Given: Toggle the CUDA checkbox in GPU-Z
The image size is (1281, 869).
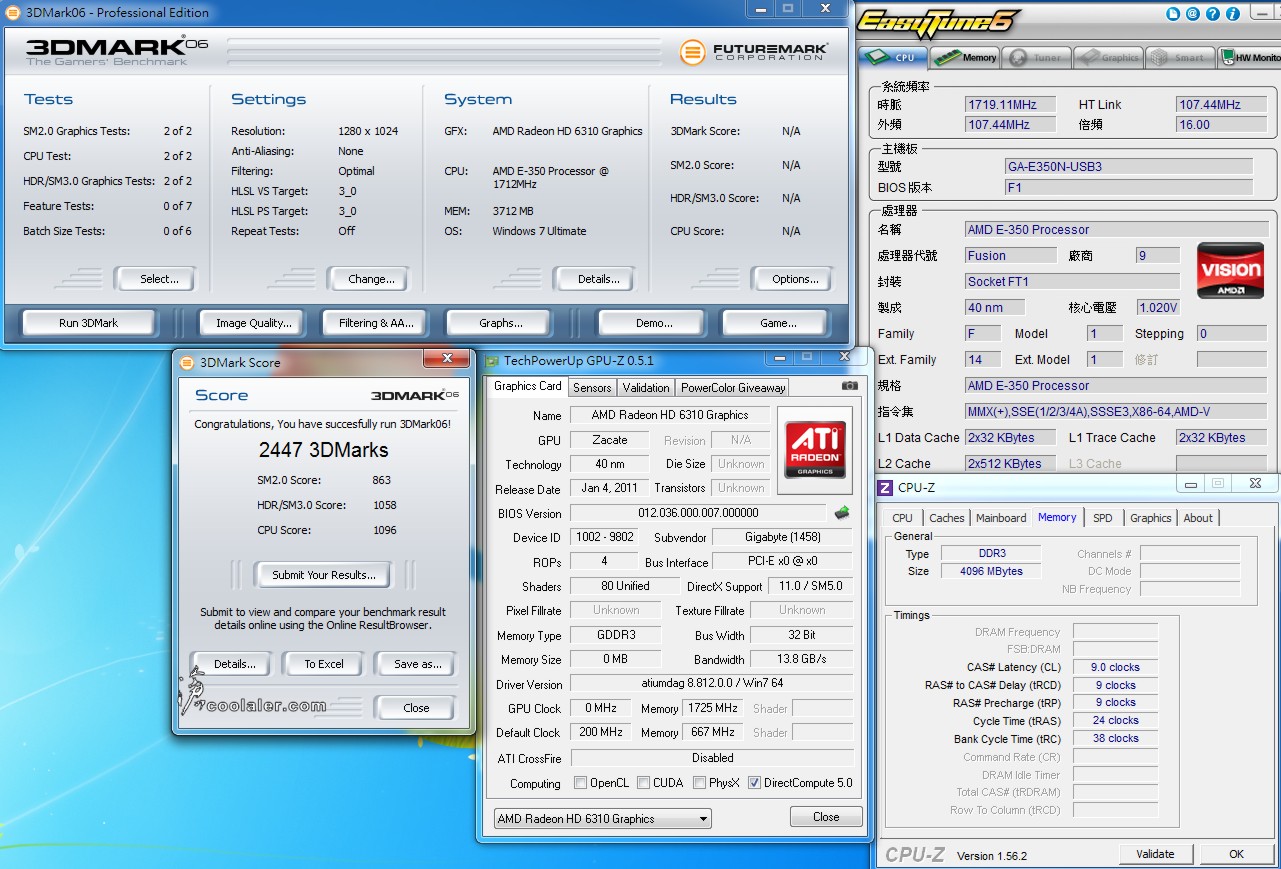Looking at the screenshot, I should (644, 783).
